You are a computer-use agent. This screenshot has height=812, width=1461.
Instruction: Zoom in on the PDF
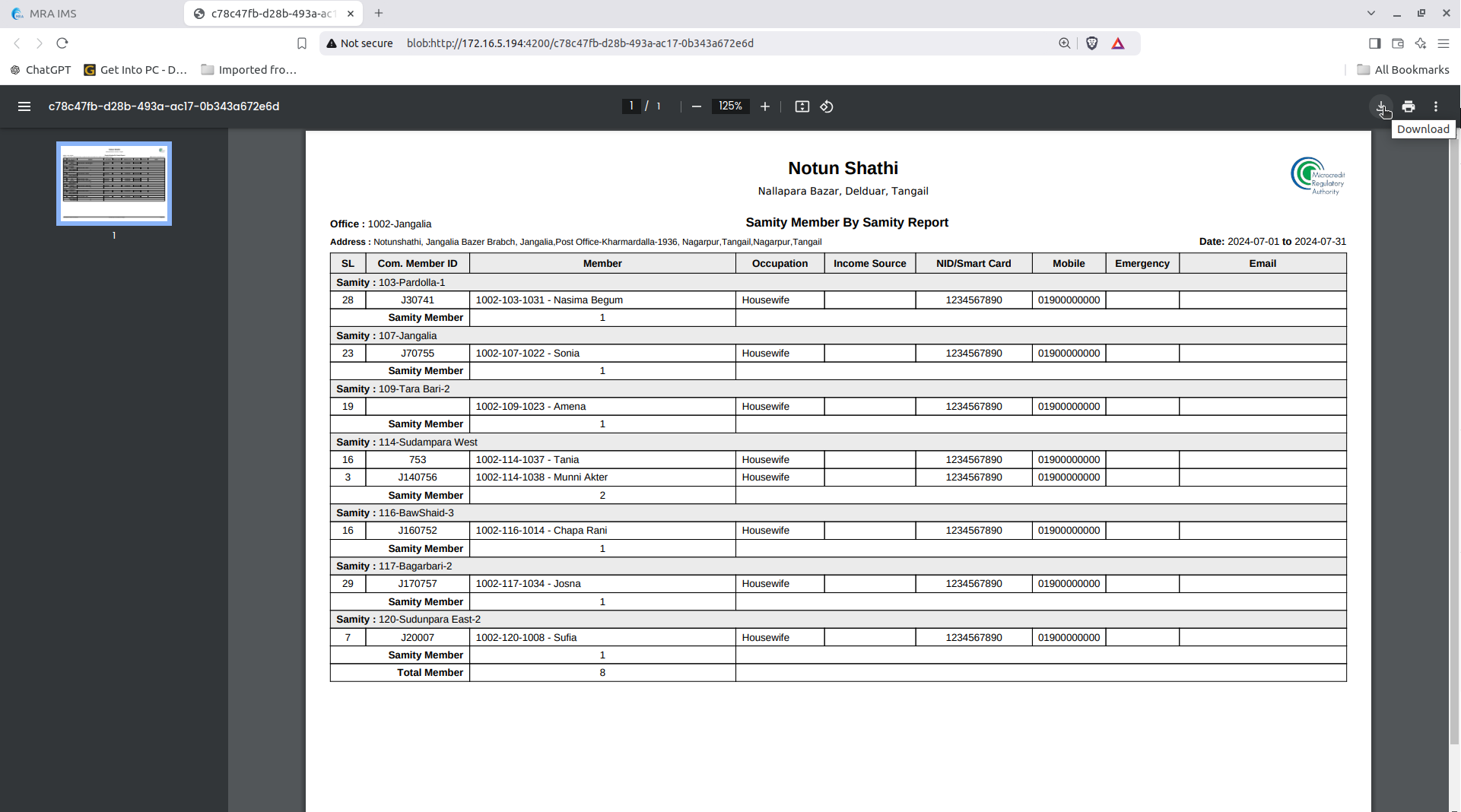[765, 106]
